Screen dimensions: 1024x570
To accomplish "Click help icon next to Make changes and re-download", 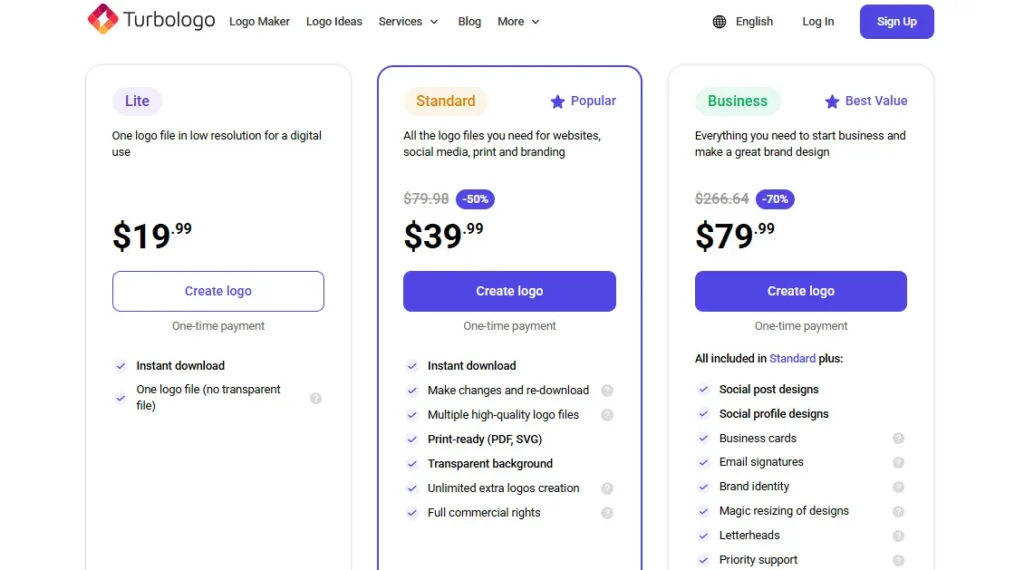I will click(x=607, y=391).
